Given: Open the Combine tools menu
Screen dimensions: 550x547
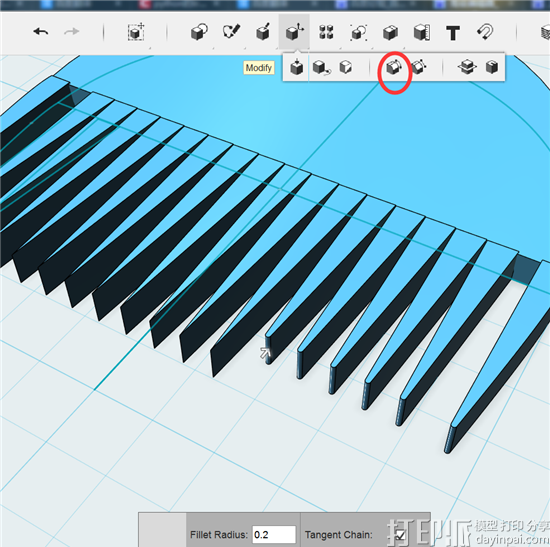Looking at the screenshot, I should click(390, 33).
